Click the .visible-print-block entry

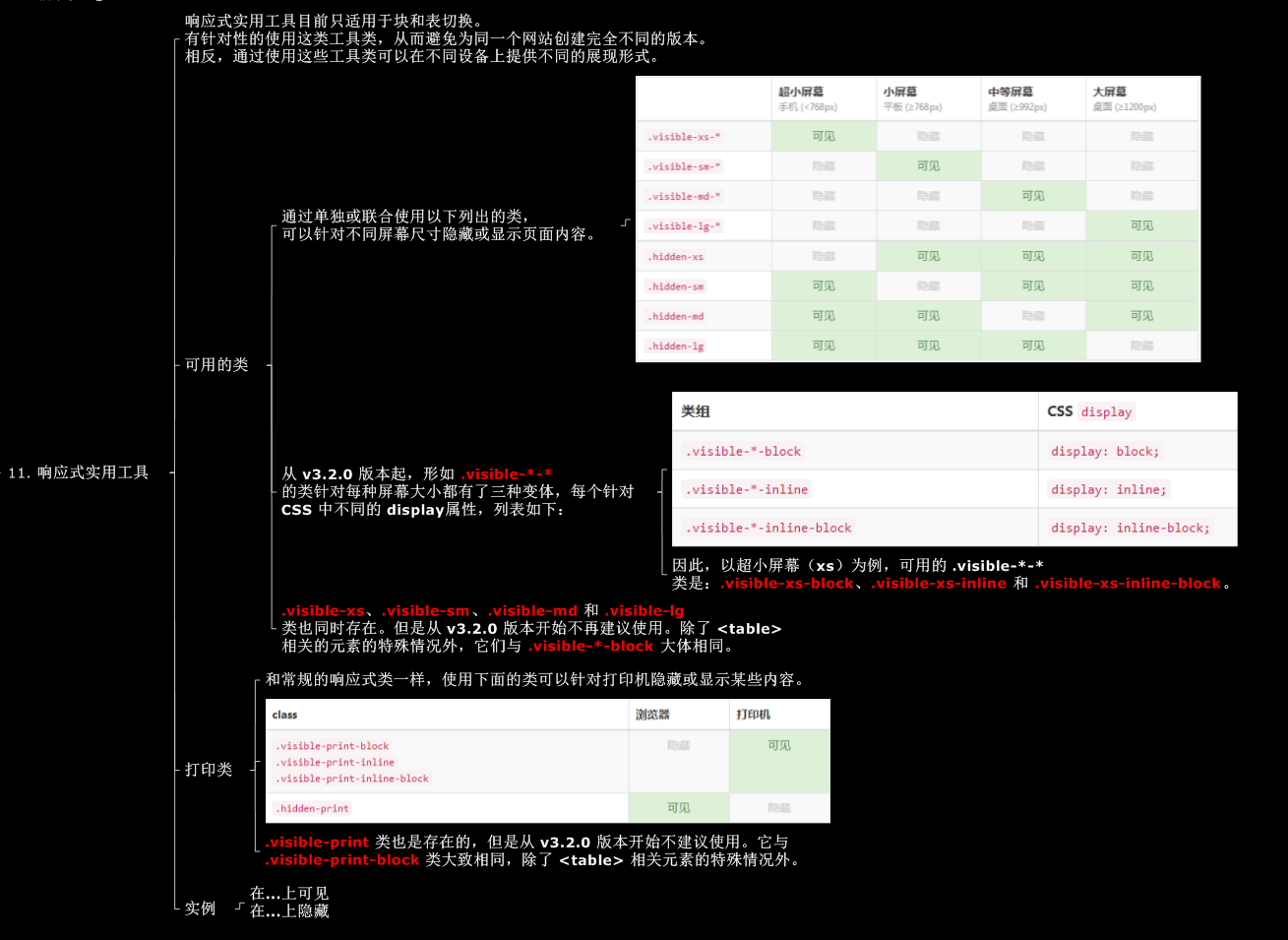333,746
